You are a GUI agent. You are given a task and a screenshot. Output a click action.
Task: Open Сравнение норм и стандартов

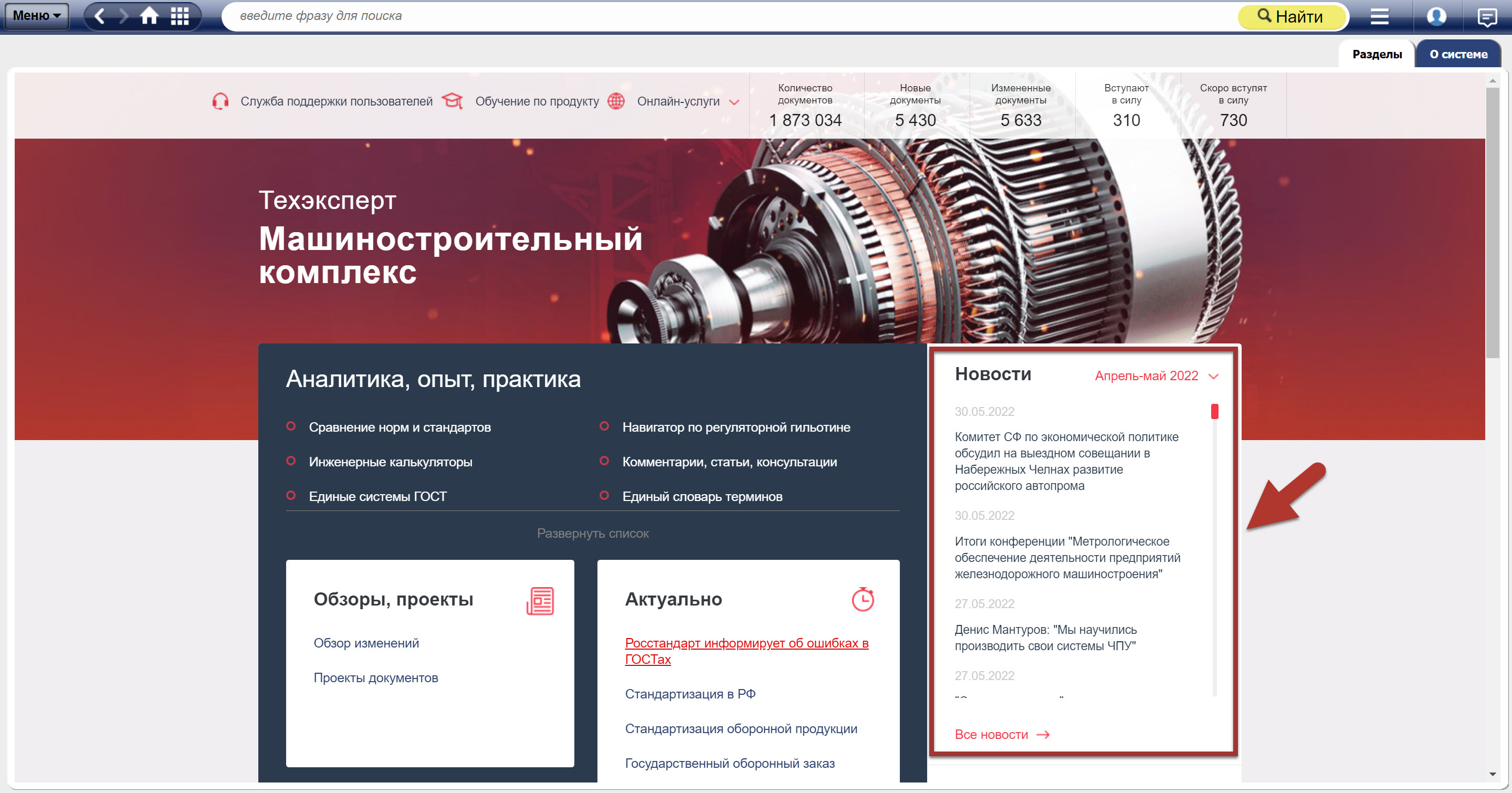coord(400,427)
